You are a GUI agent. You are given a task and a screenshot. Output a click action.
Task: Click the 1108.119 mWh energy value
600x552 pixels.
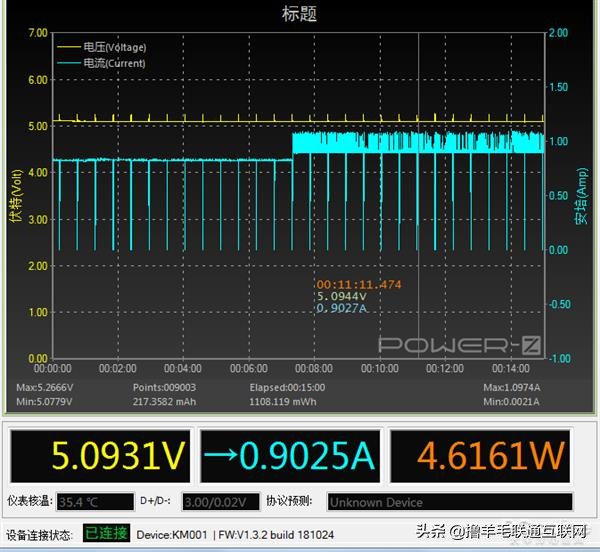click(283, 402)
